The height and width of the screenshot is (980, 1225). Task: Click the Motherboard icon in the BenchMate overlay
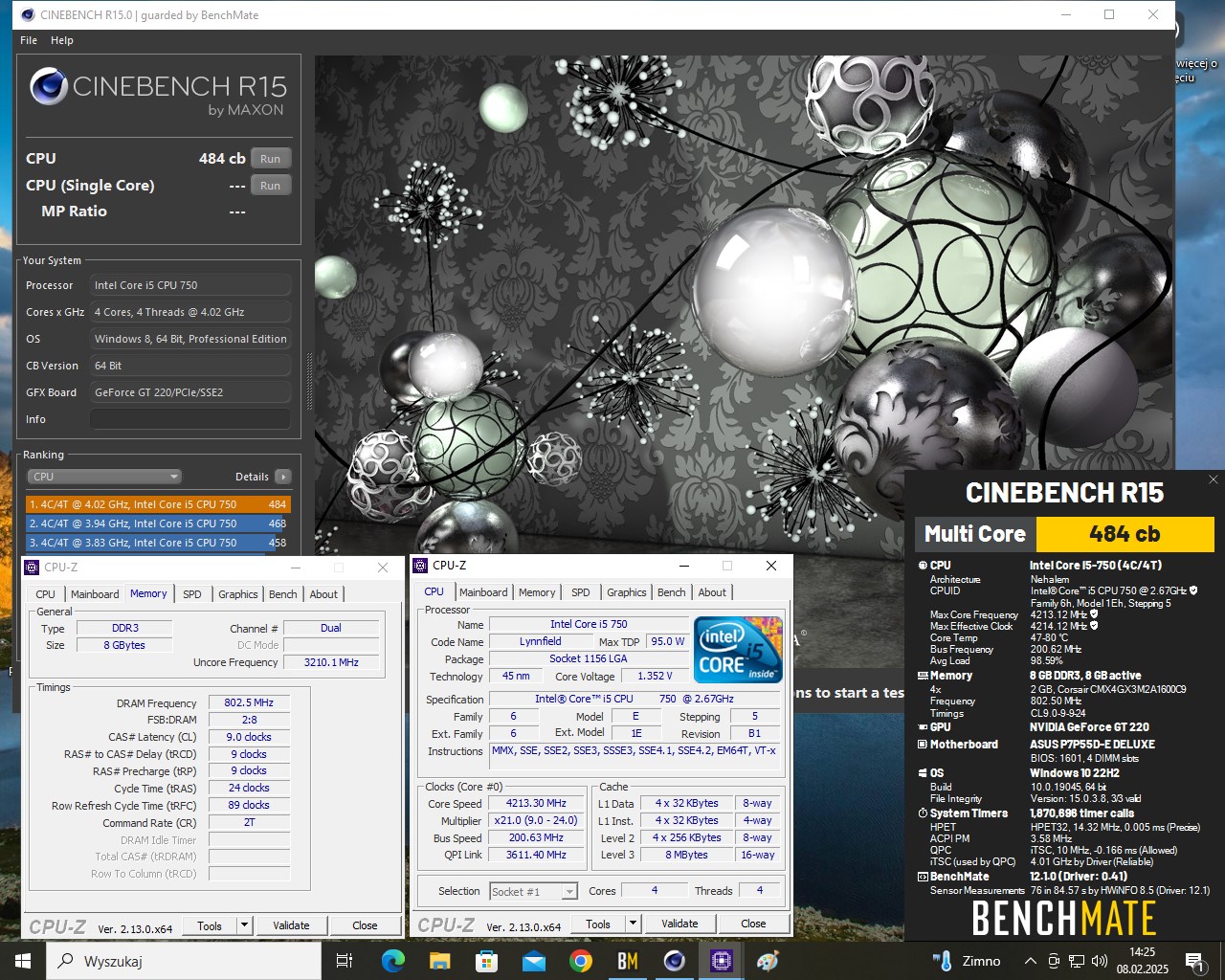tap(923, 745)
